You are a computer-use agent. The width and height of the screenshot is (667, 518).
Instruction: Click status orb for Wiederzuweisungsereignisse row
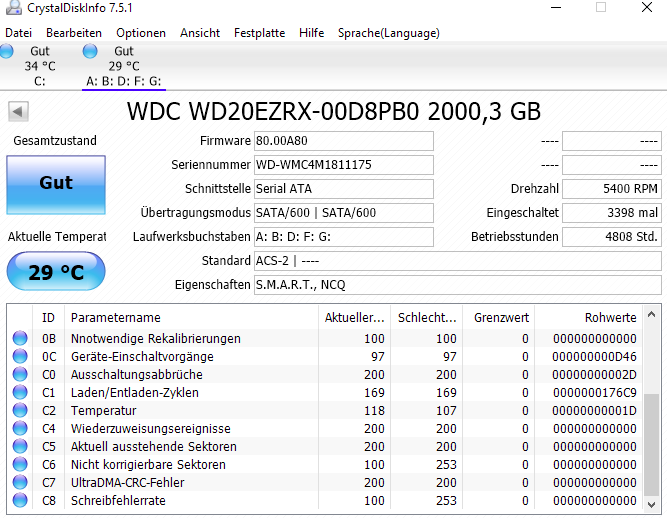coord(20,428)
